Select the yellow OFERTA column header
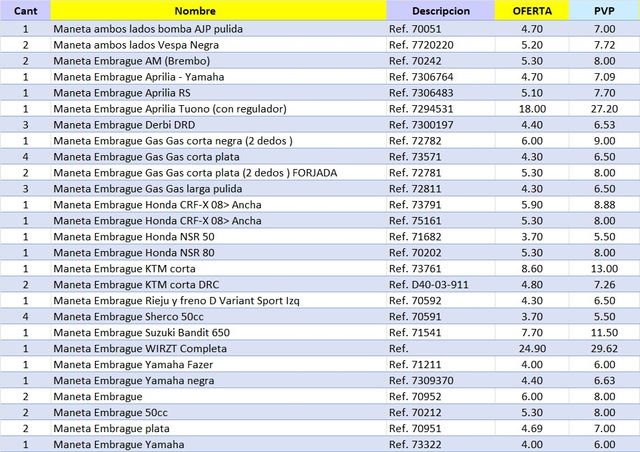This screenshot has width=640, height=452. 532,11
